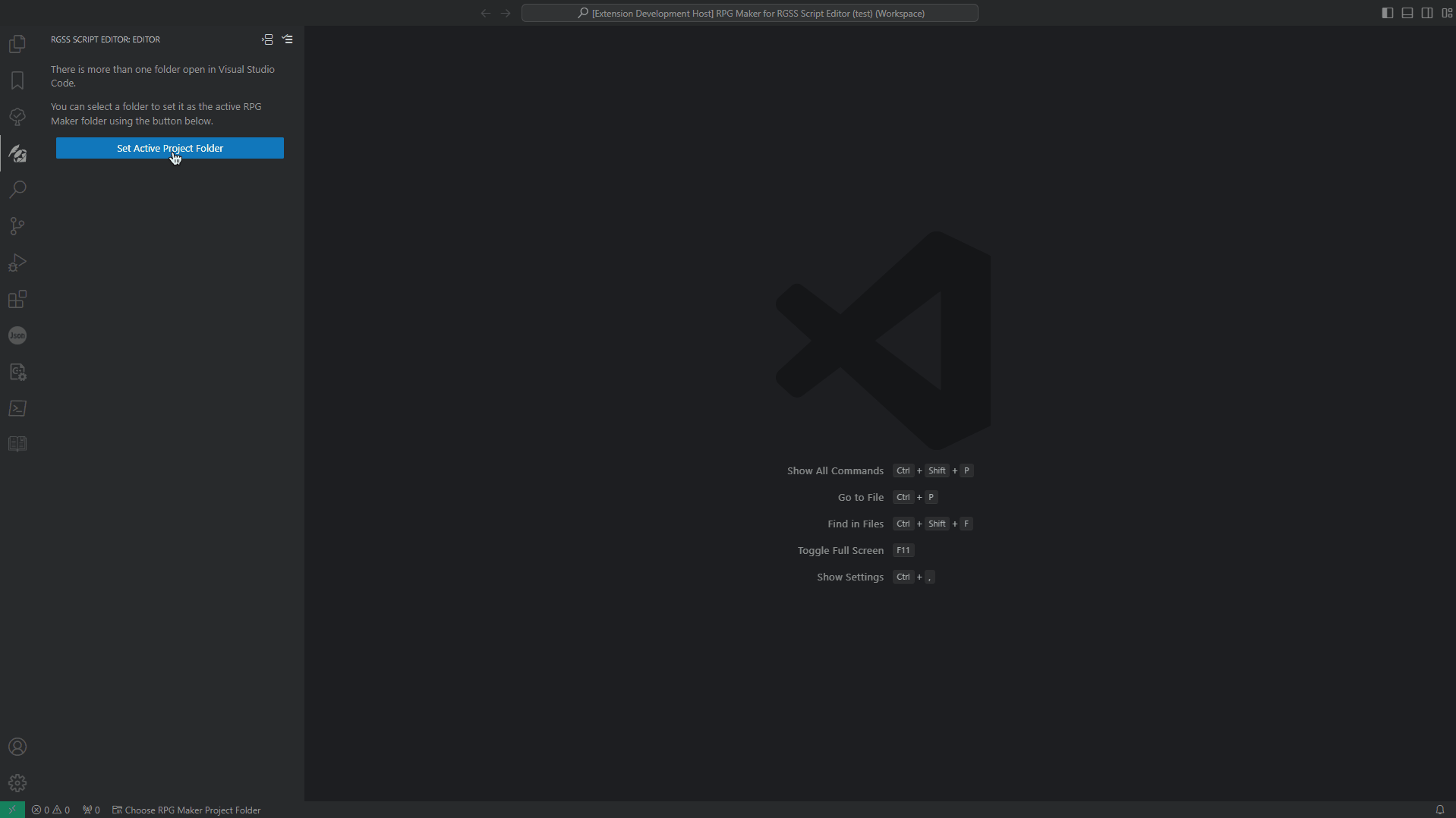
Task: Open the file-with-gear icon in activity bar
Action: [x=17, y=372]
